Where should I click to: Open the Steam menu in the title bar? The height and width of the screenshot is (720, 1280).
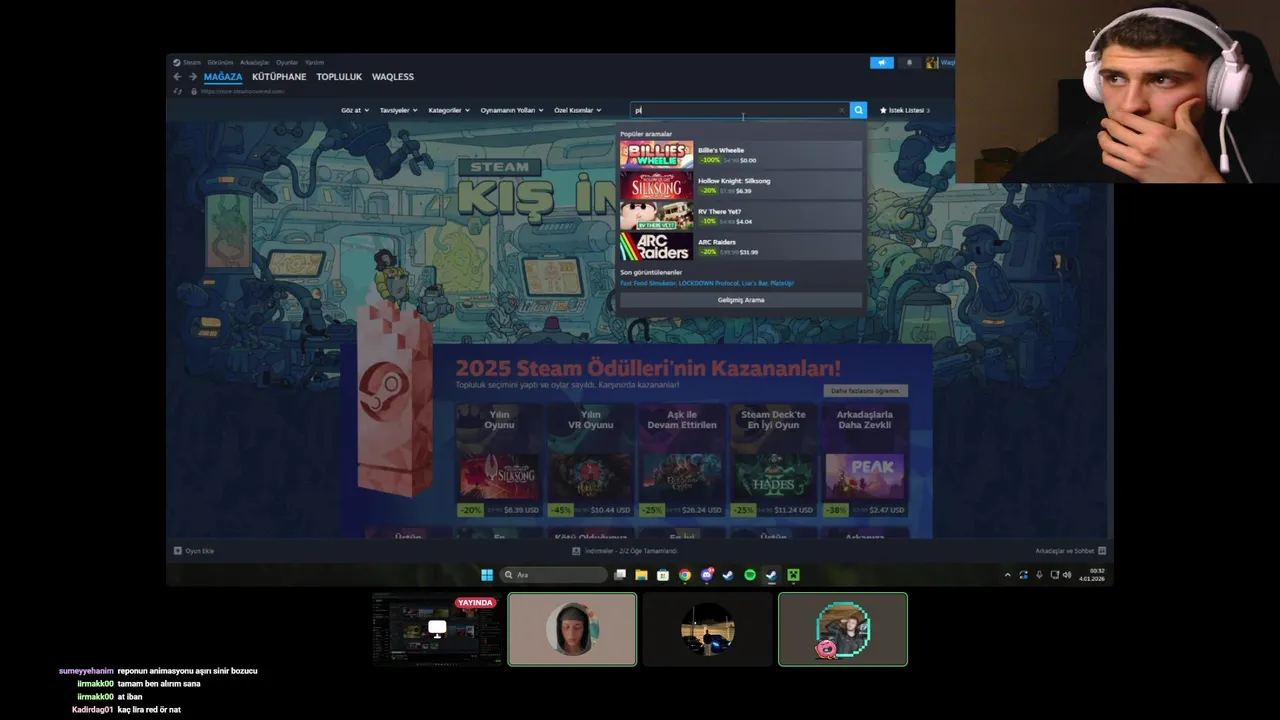(187, 62)
